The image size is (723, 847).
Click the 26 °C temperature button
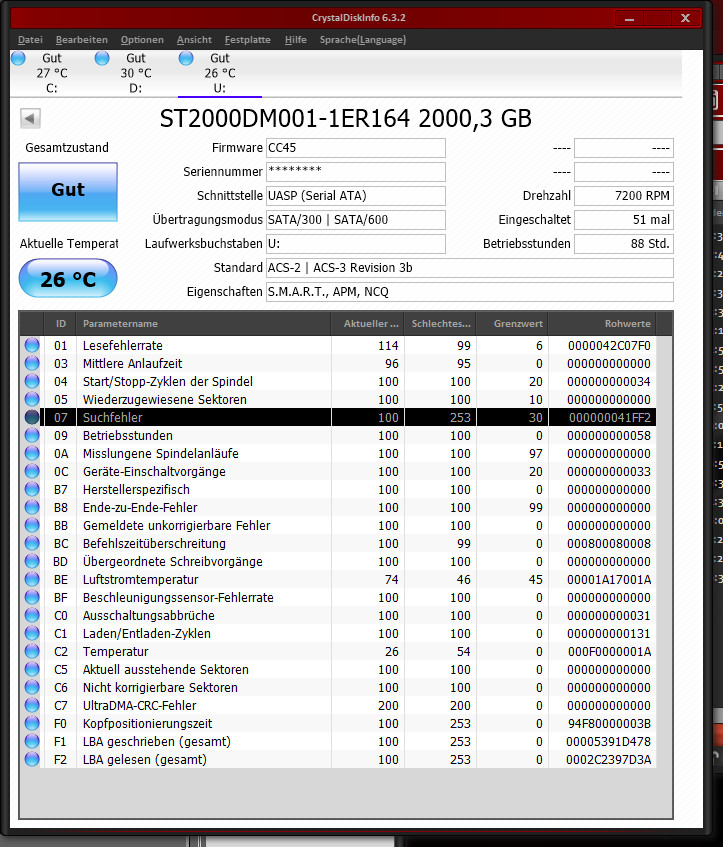coord(68,278)
